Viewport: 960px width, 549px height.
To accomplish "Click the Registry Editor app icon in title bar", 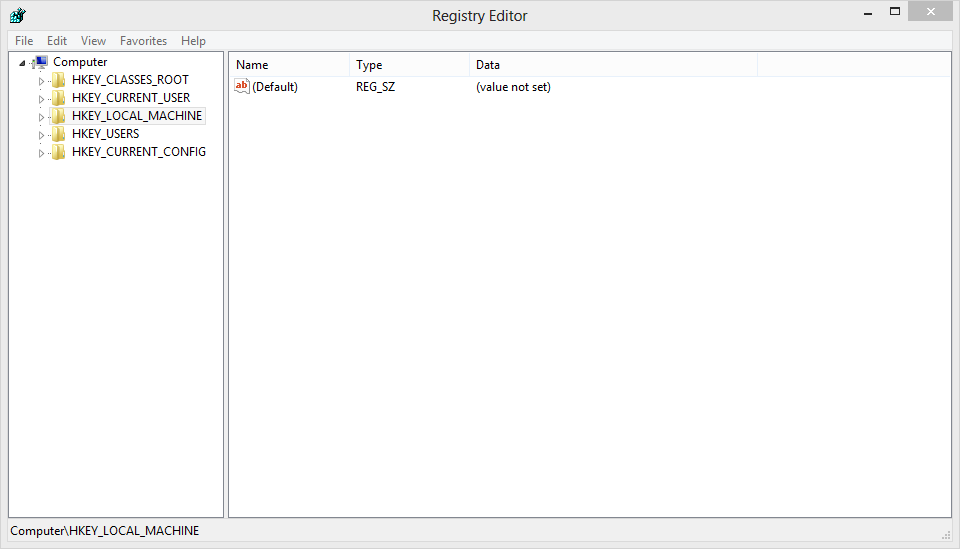I will [x=18, y=15].
